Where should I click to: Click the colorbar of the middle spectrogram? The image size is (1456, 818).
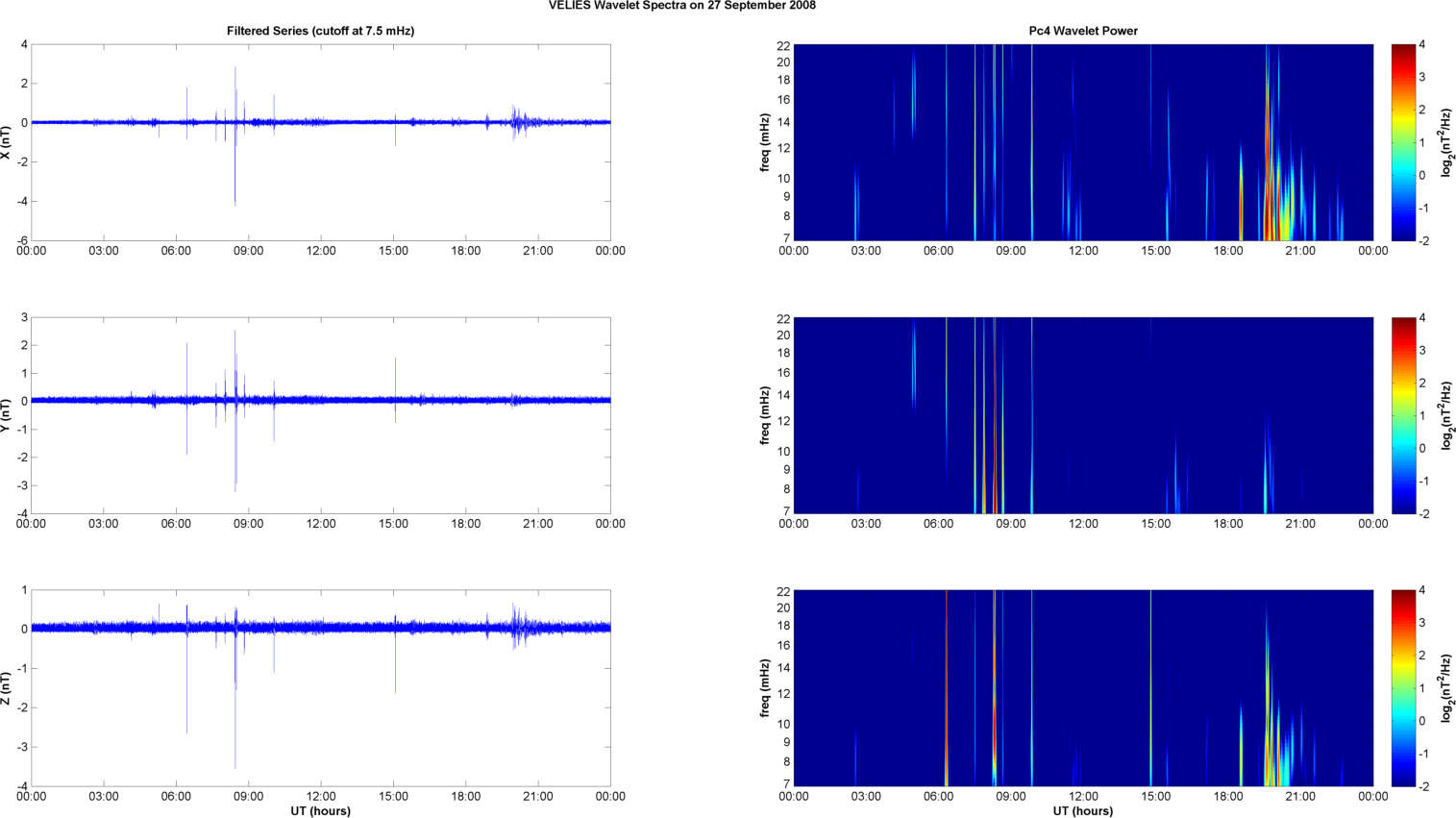(1402, 415)
